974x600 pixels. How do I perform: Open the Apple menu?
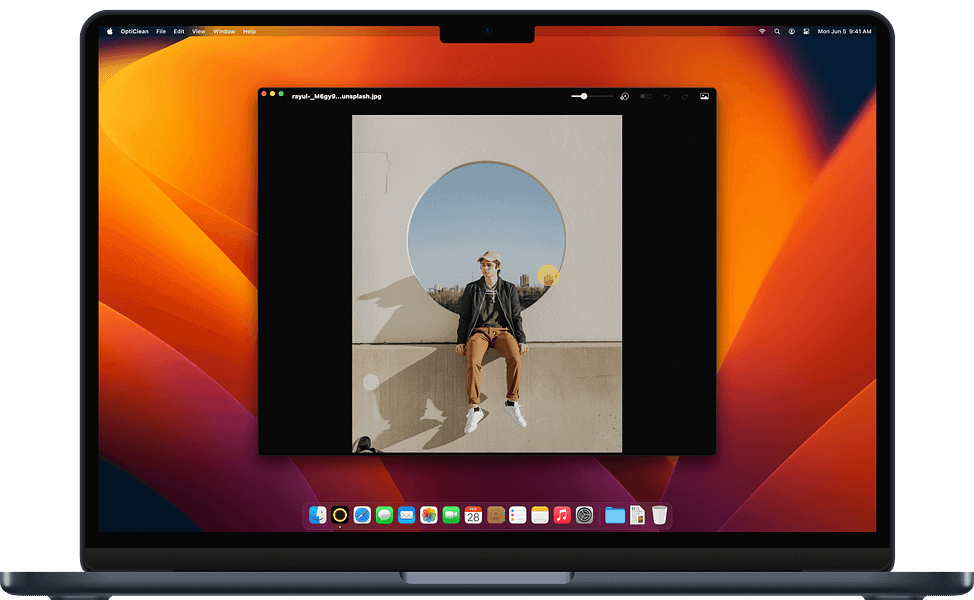click(110, 31)
